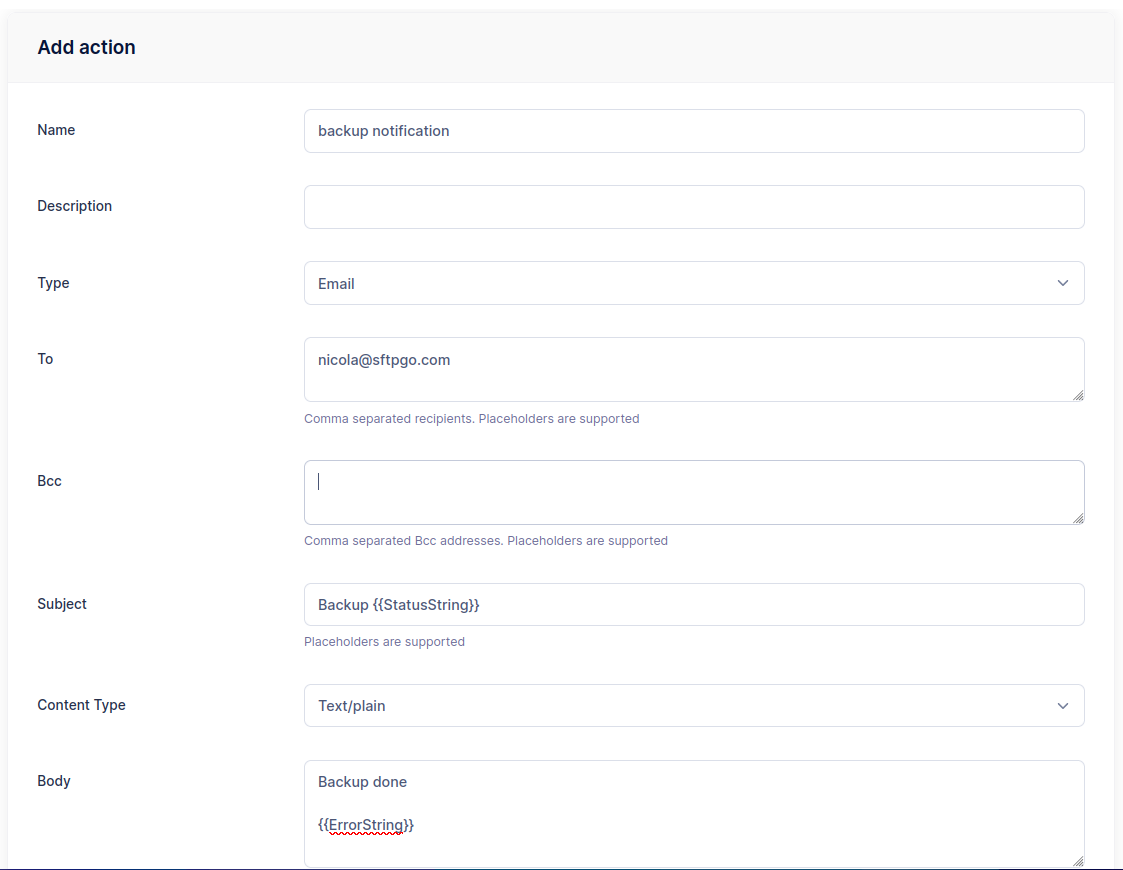Click into the empty Description field
Image resolution: width=1123 pixels, height=870 pixels.
point(693,207)
